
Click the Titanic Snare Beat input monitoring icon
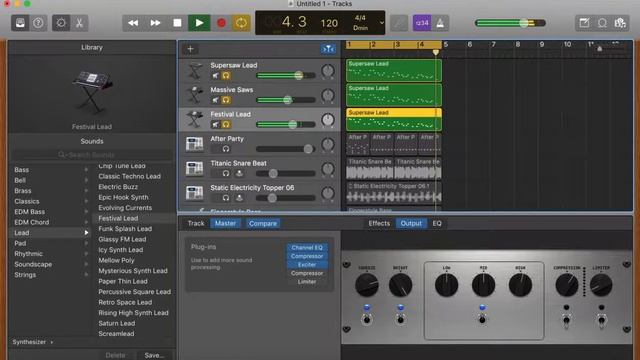[x=240, y=173]
